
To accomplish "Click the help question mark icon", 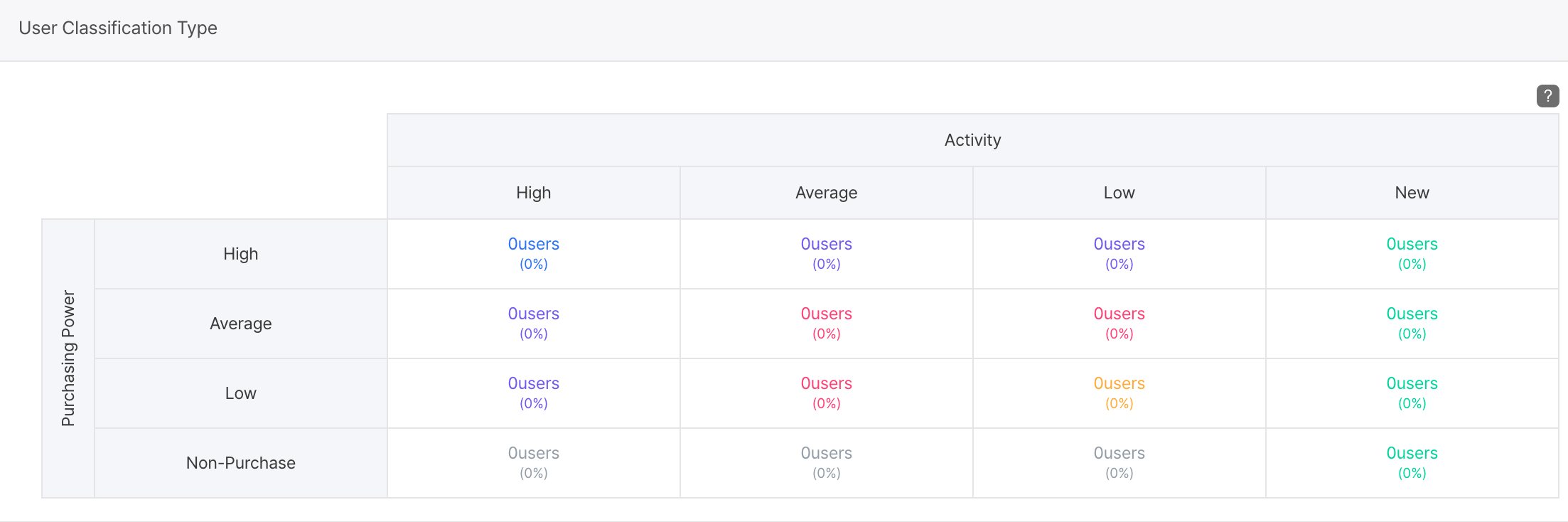I will tap(1547, 96).
